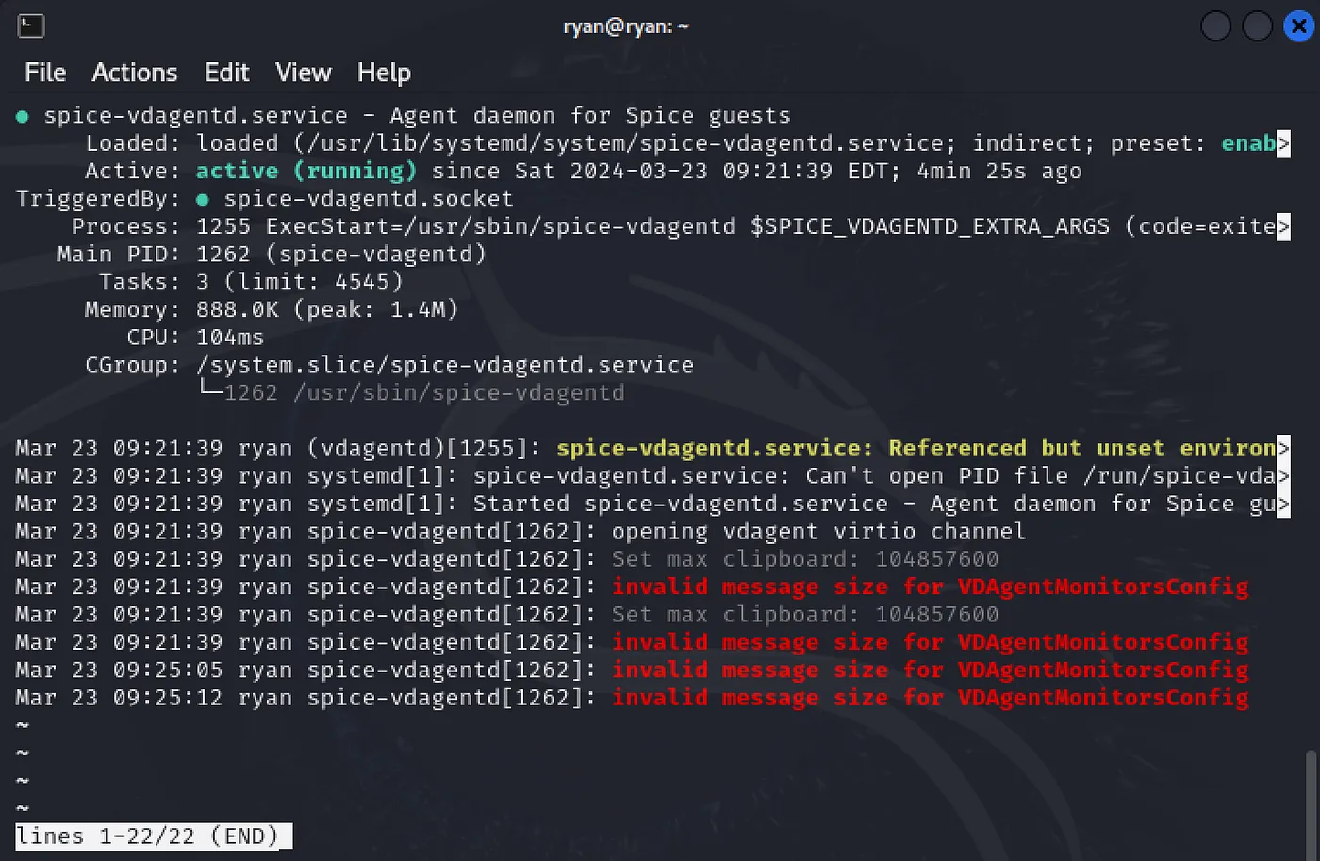The image size is (1320, 861).
Task: Click the green active status dot
Action: coord(21,115)
